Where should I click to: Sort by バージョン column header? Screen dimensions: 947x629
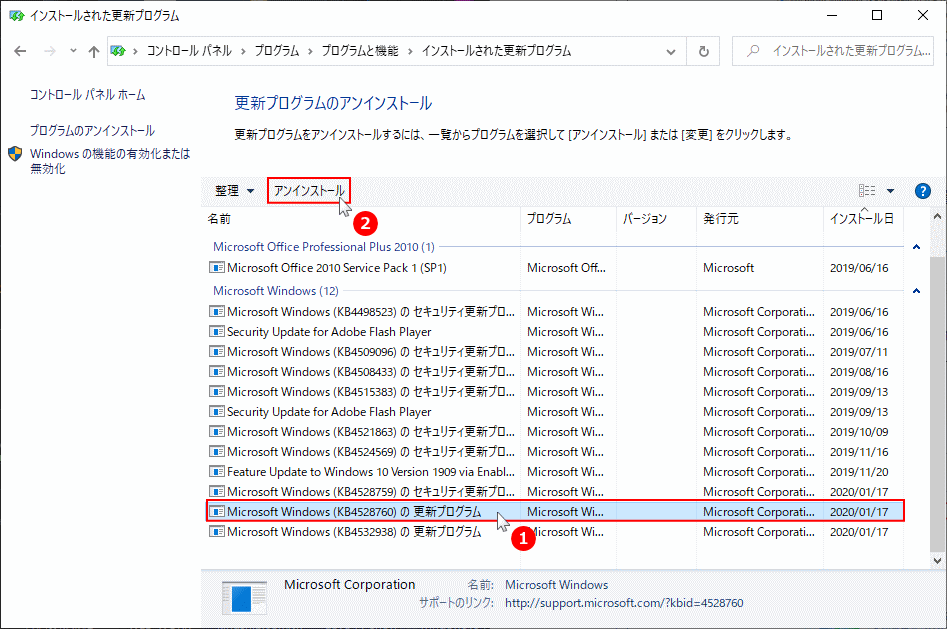(x=656, y=219)
